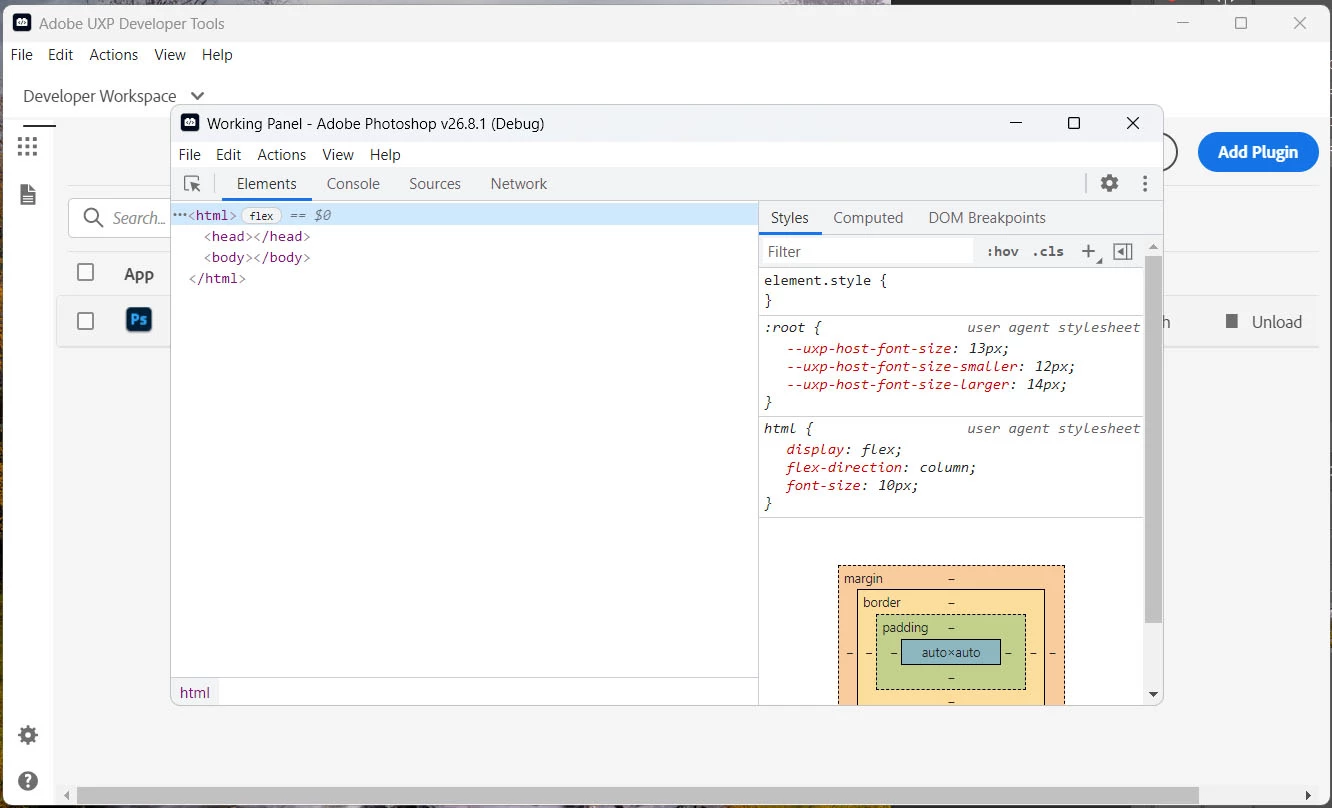Click the Styles pane scroll down arrow

tap(1153, 694)
